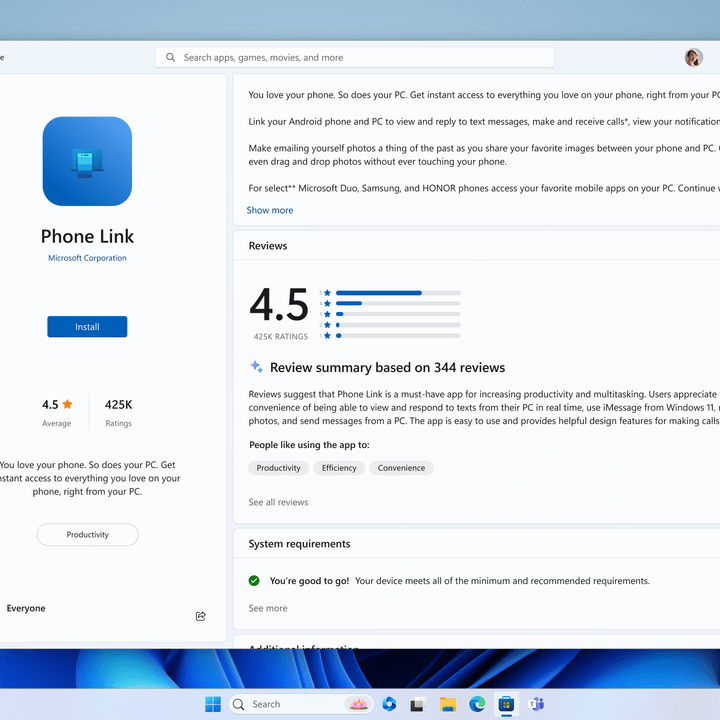Viewport: 720px width, 720px height.
Task: Open Task View from the taskbar
Action: coord(418,704)
